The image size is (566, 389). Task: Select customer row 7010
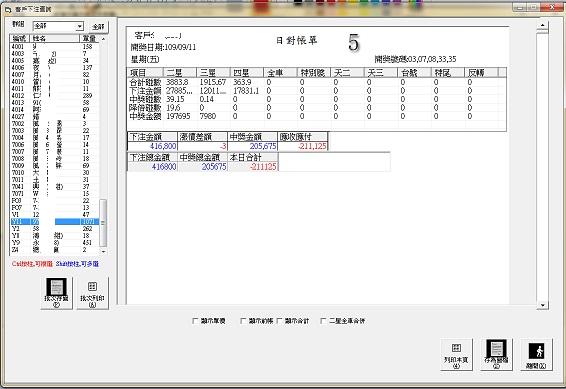pos(54,172)
